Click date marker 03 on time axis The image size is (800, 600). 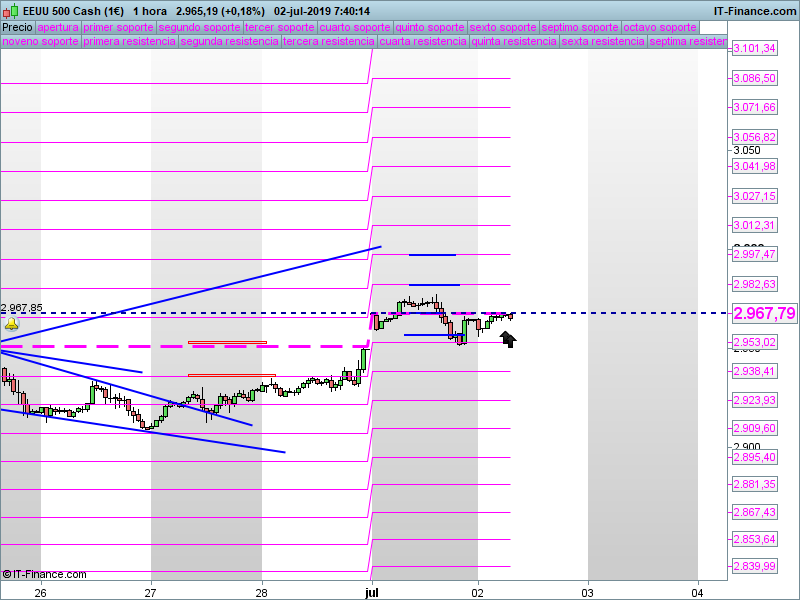click(x=588, y=593)
